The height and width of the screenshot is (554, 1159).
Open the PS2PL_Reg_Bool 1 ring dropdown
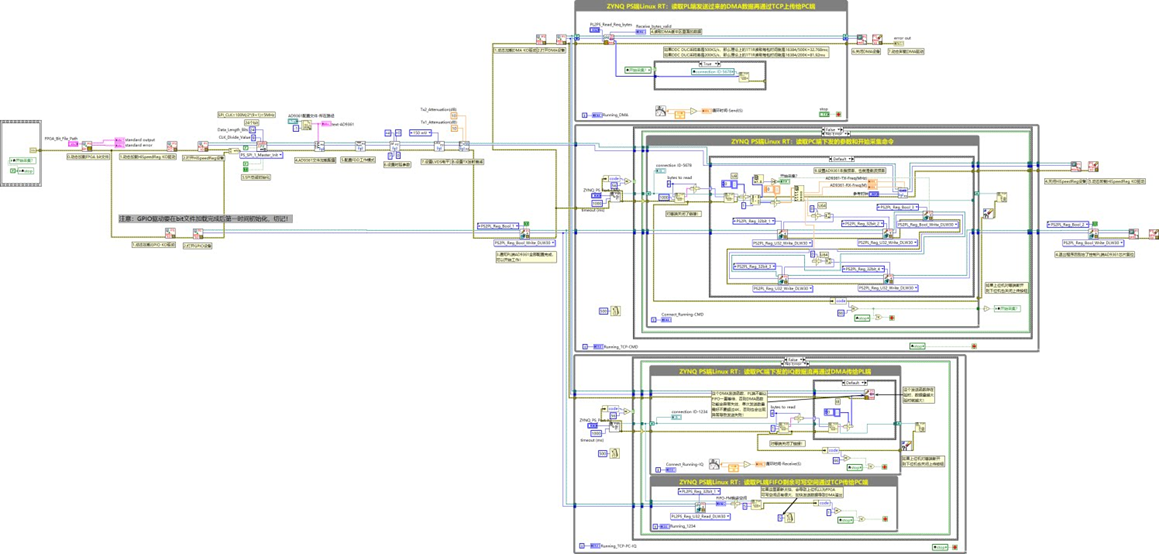pos(498,226)
